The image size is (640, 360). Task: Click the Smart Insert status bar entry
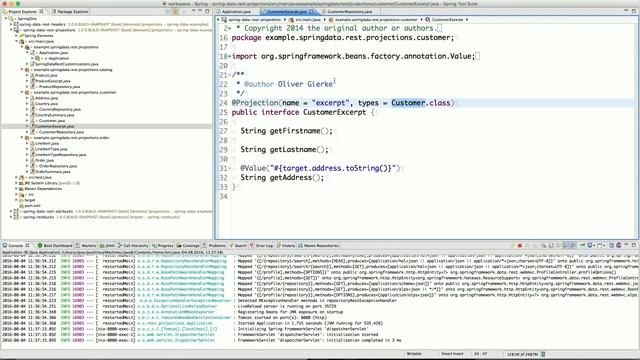click(452, 354)
